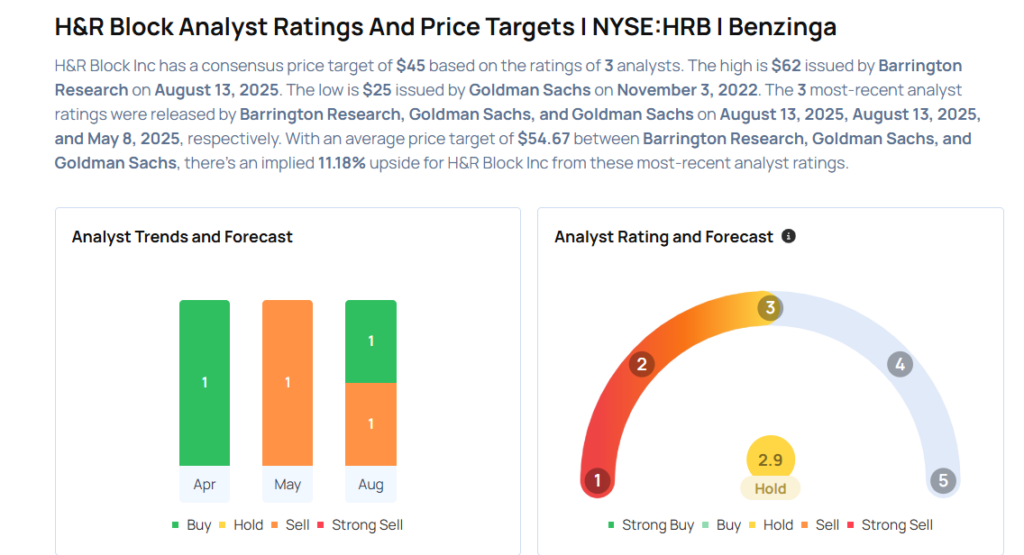
Task: Toggle Strong Sell series in Trends legend
Action: (358, 525)
